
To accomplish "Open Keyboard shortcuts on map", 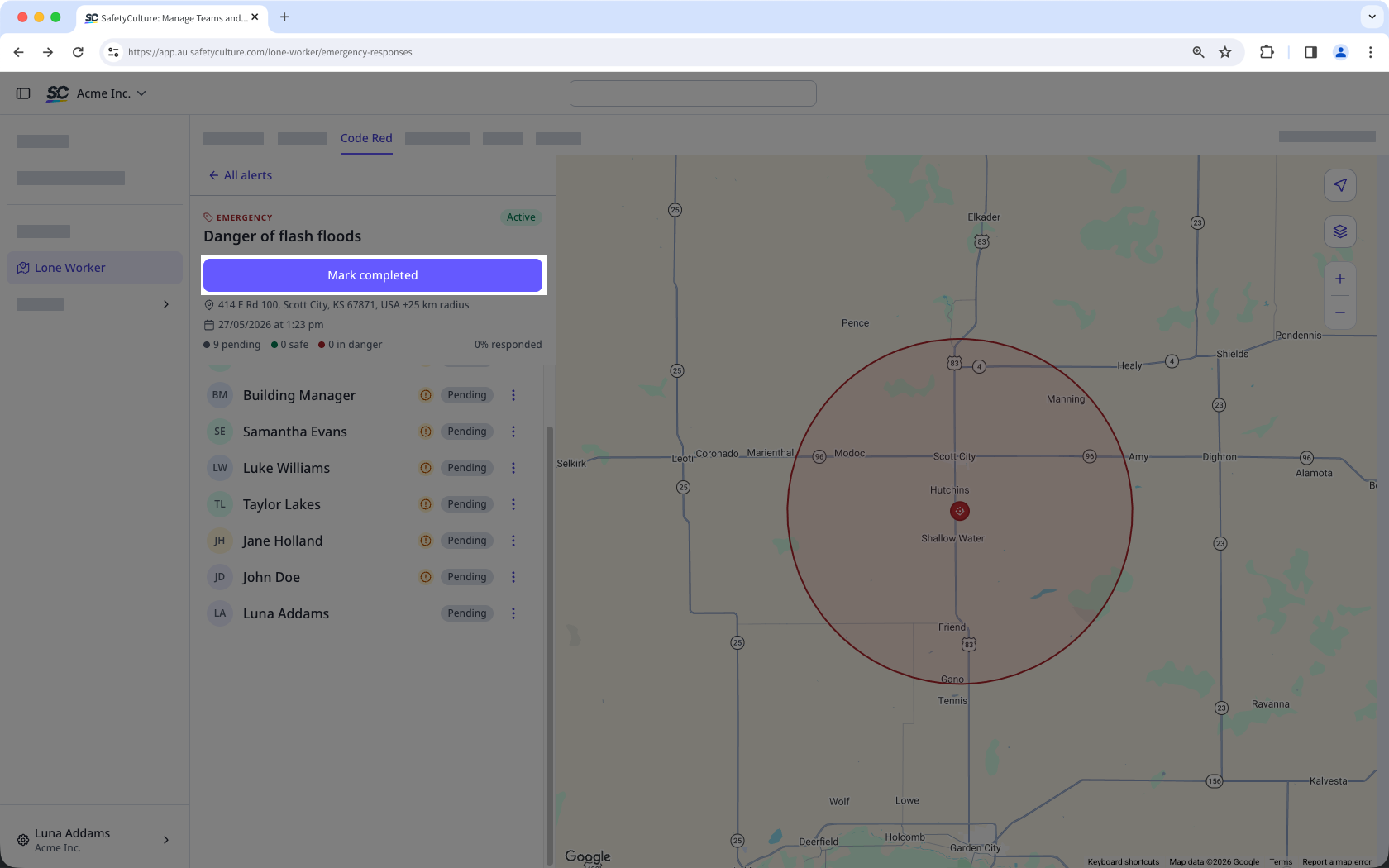I will click(1124, 862).
